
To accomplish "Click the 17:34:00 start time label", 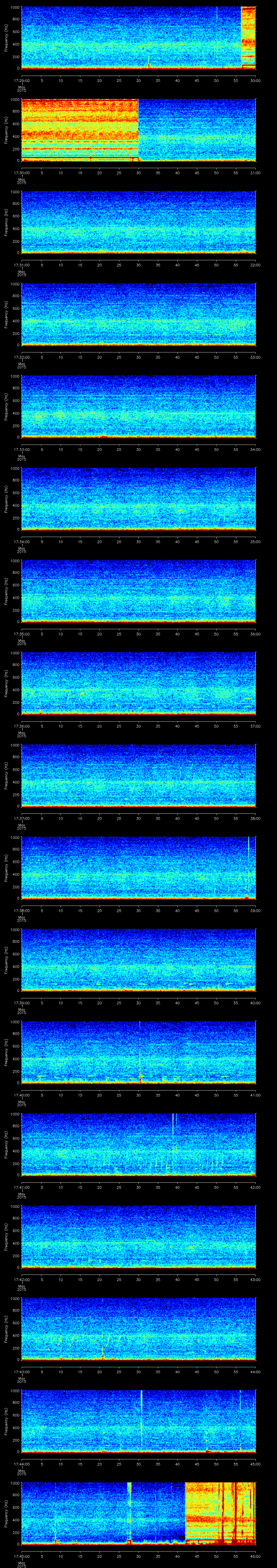I will pyautogui.click(x=21, y=542).
